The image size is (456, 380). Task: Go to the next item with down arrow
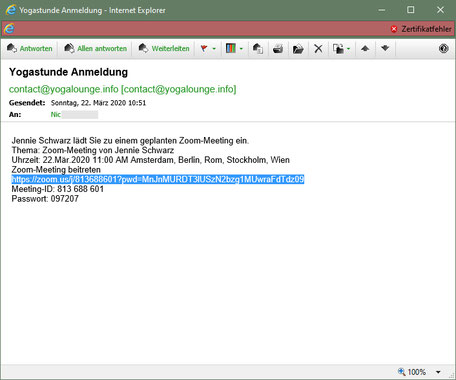[385, 49]
